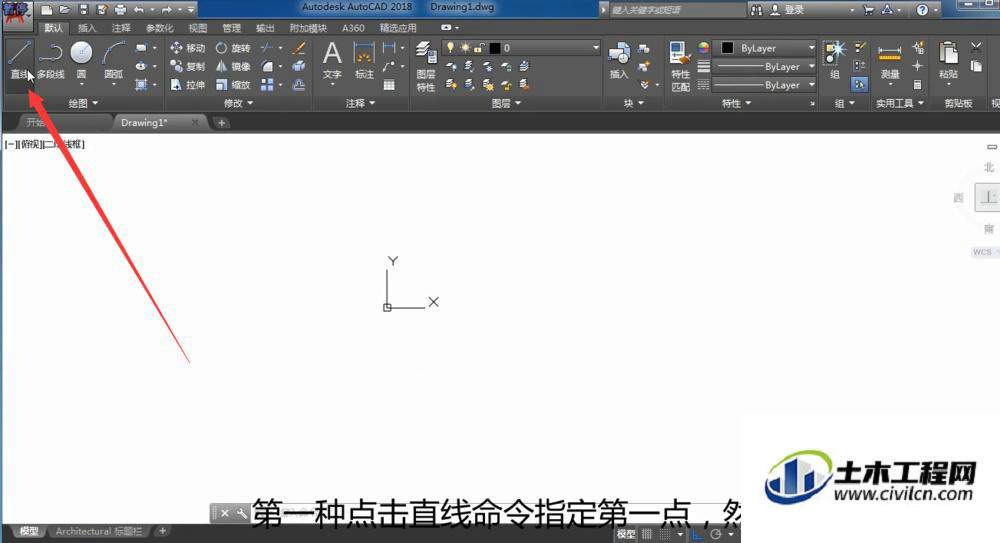This screenshot has width=1000, height=543.
Task: Select the 圆 (Circle) tool
Action: click(81, 61)
